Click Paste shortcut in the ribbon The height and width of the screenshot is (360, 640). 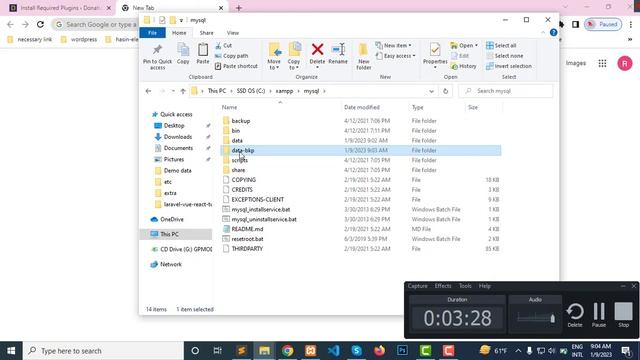236,66
